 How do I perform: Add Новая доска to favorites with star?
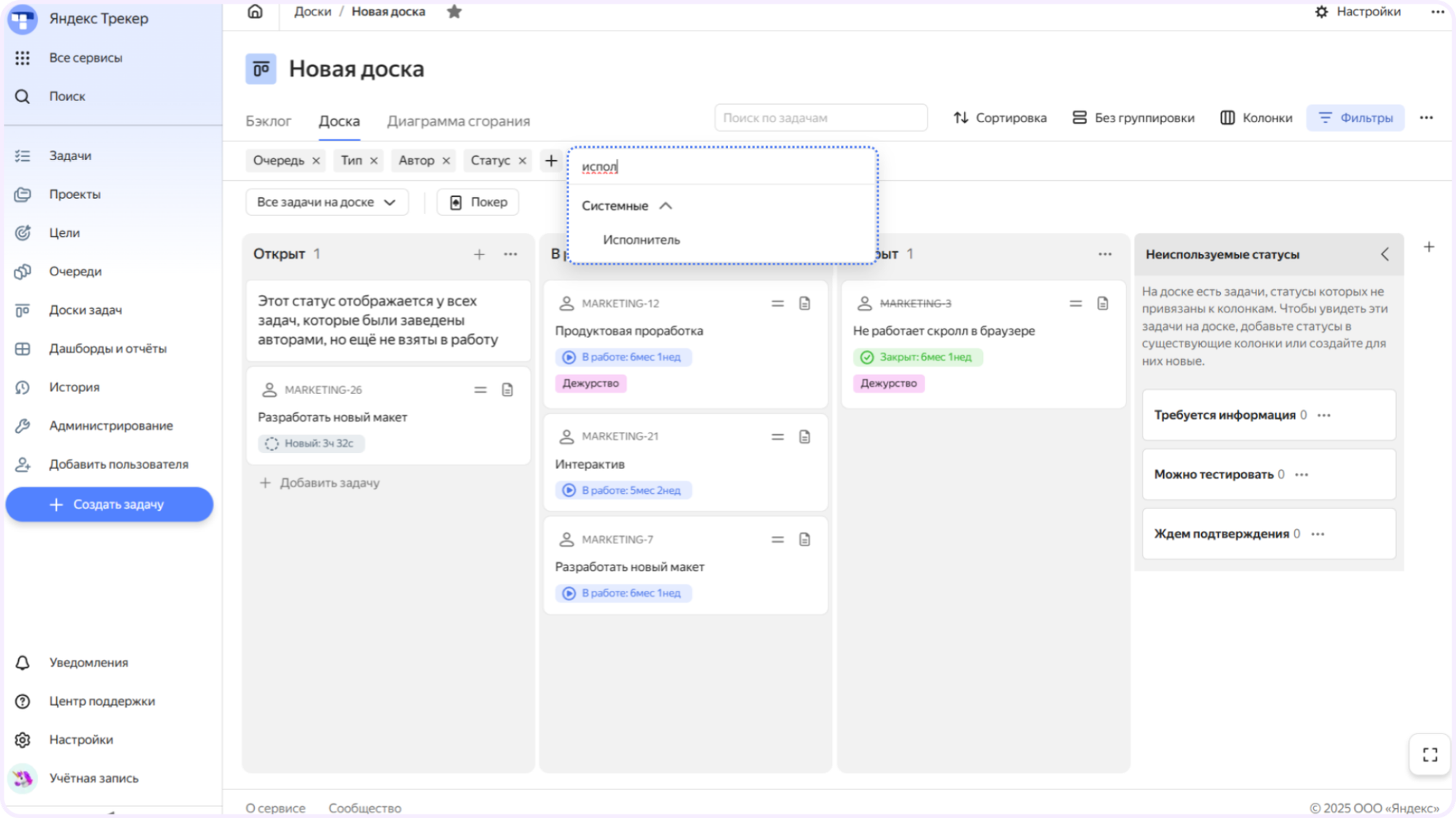click(x=454, y=12)
